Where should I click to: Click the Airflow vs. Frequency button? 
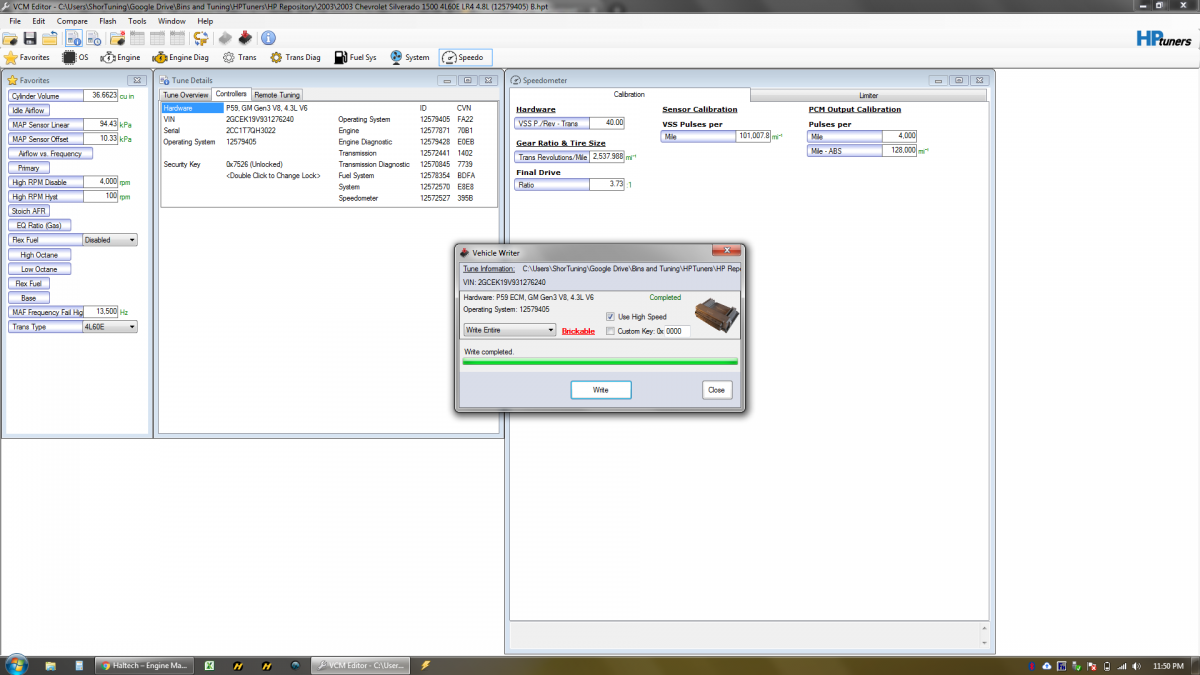click(50, 154)
